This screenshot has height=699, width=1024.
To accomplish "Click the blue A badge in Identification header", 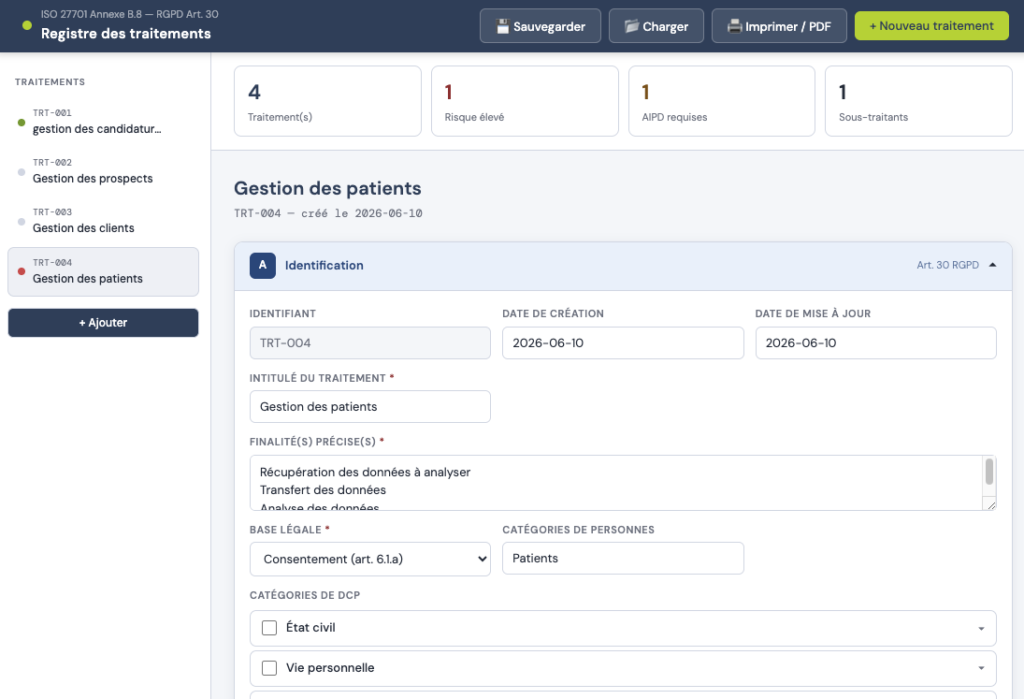I will point(263,265).
